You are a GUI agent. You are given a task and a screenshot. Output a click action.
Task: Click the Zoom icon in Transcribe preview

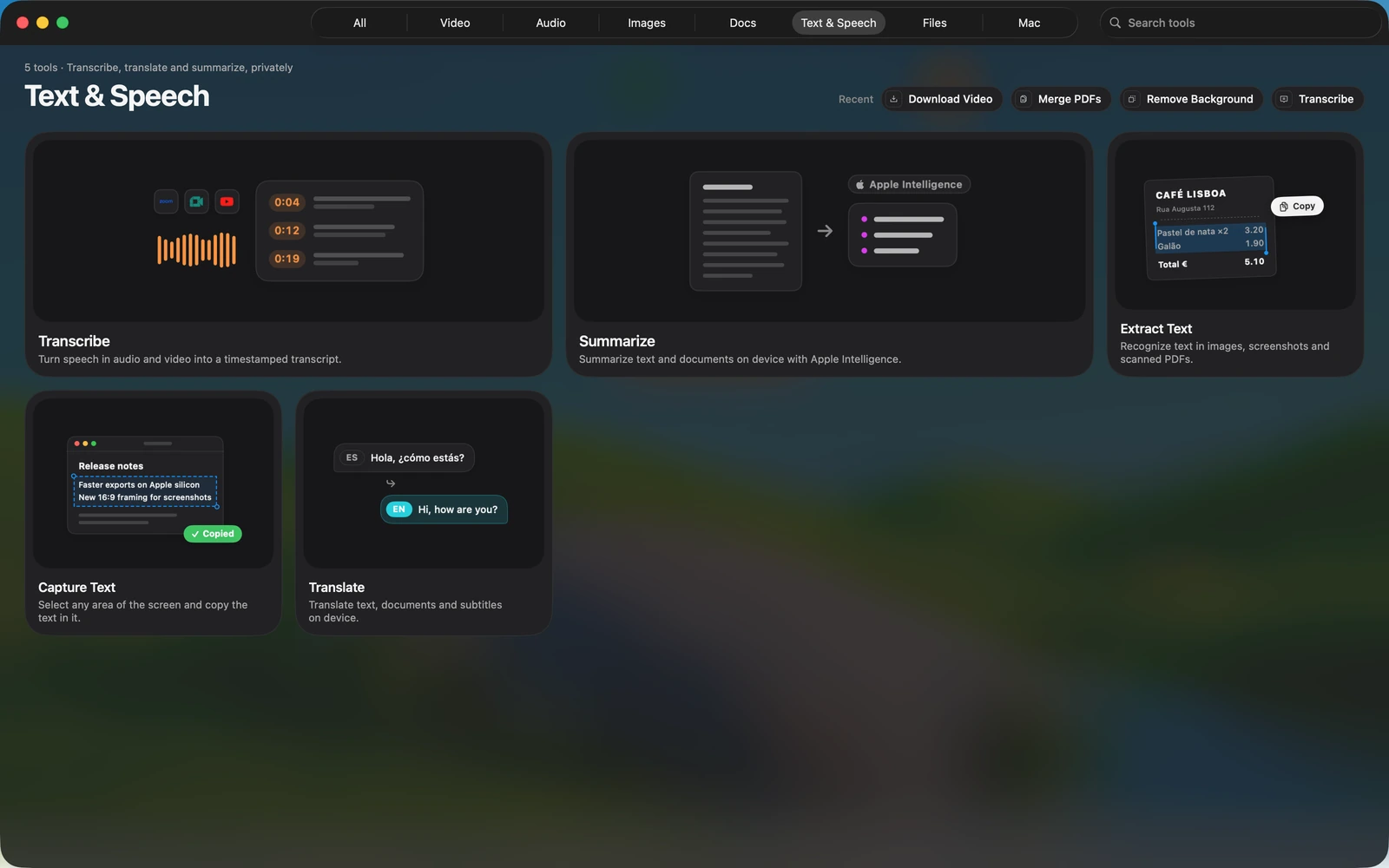166,201
